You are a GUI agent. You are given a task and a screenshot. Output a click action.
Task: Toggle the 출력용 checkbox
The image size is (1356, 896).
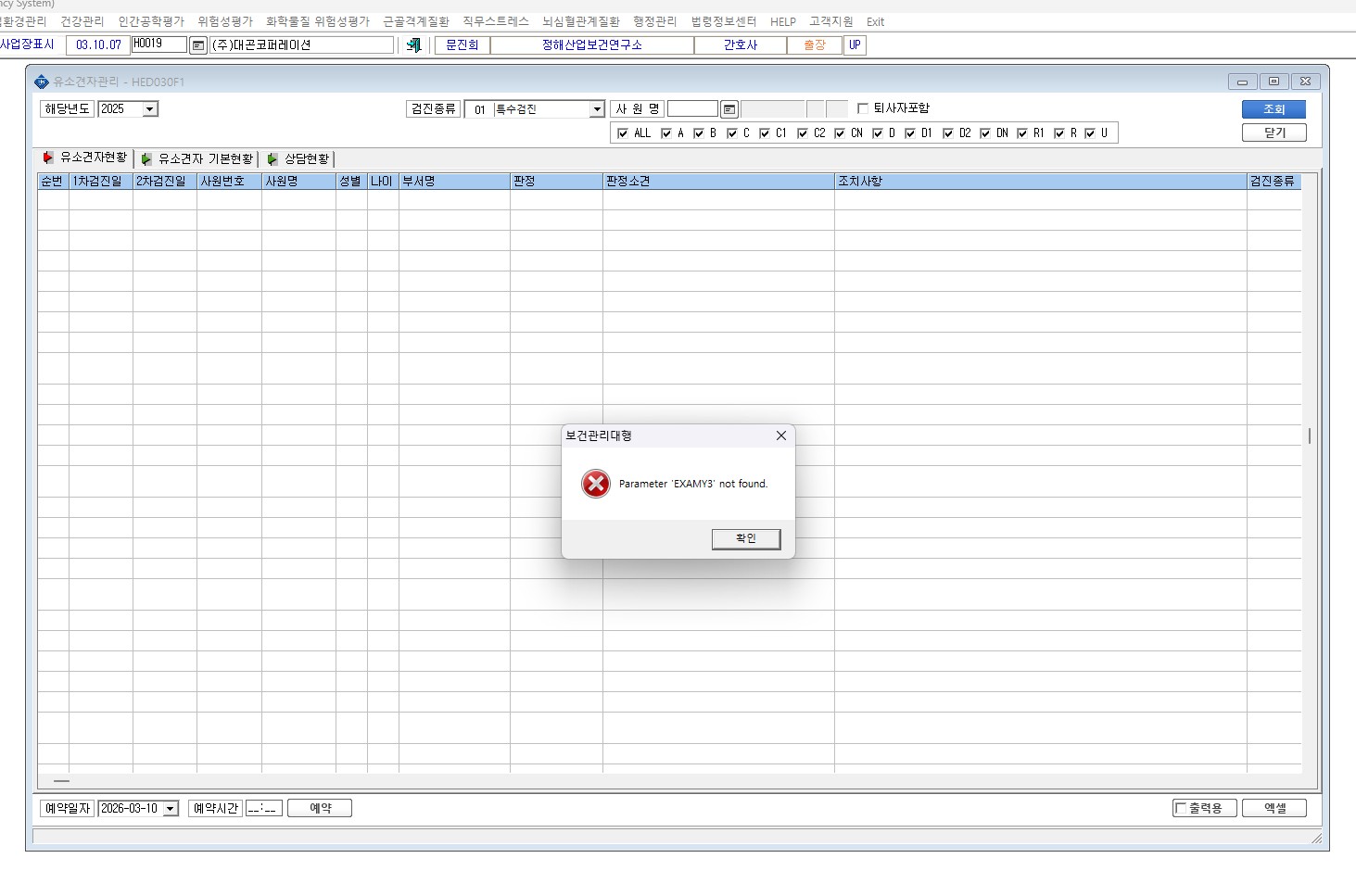click(1181, 808)
